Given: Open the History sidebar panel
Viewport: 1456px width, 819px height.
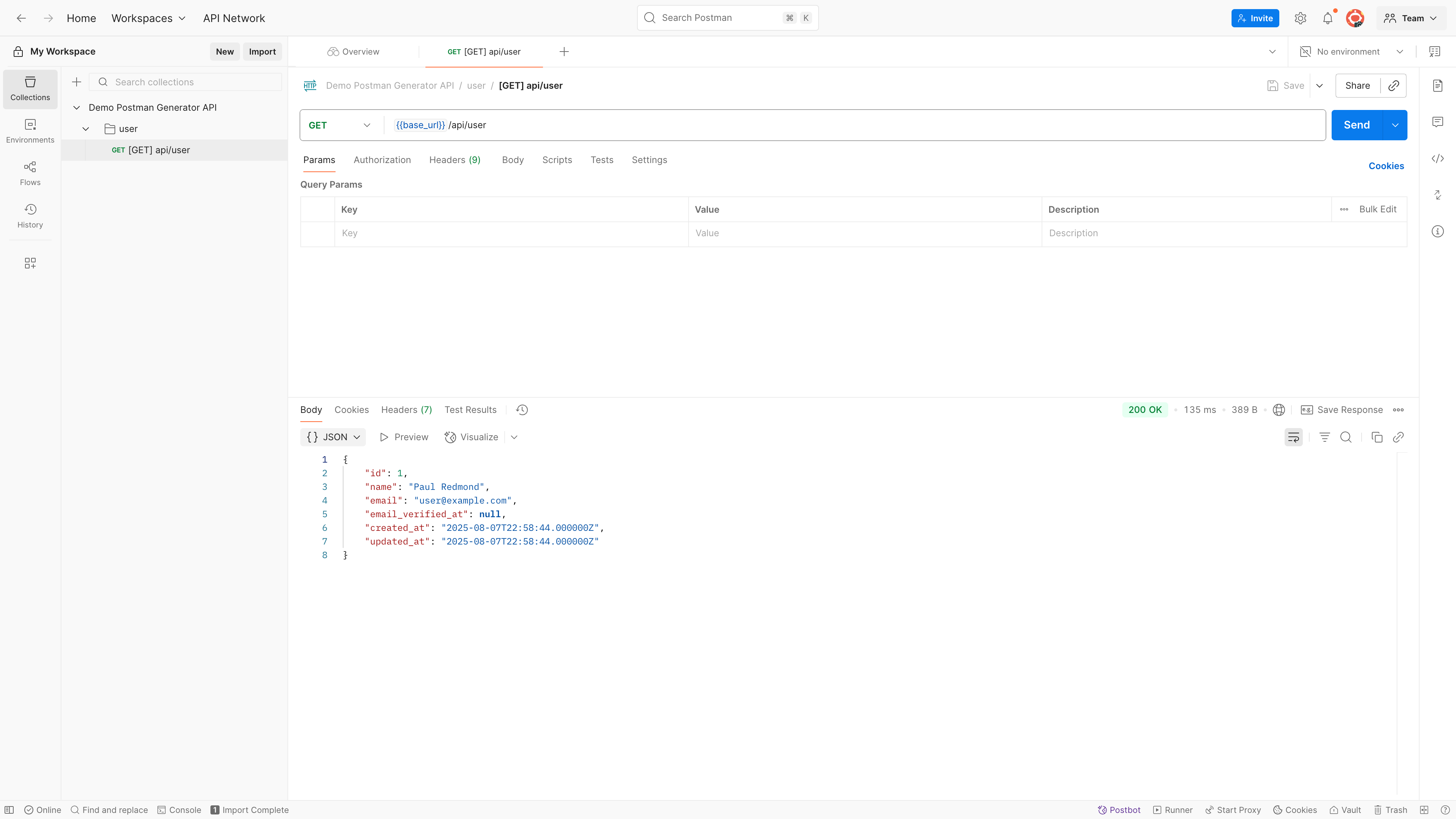Looking at the screenshot, I should coord(30,216).
